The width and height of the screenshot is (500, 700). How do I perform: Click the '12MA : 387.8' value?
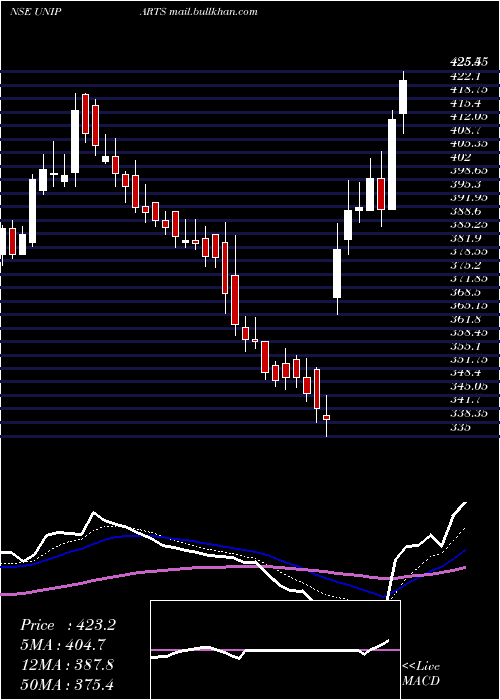67,665
